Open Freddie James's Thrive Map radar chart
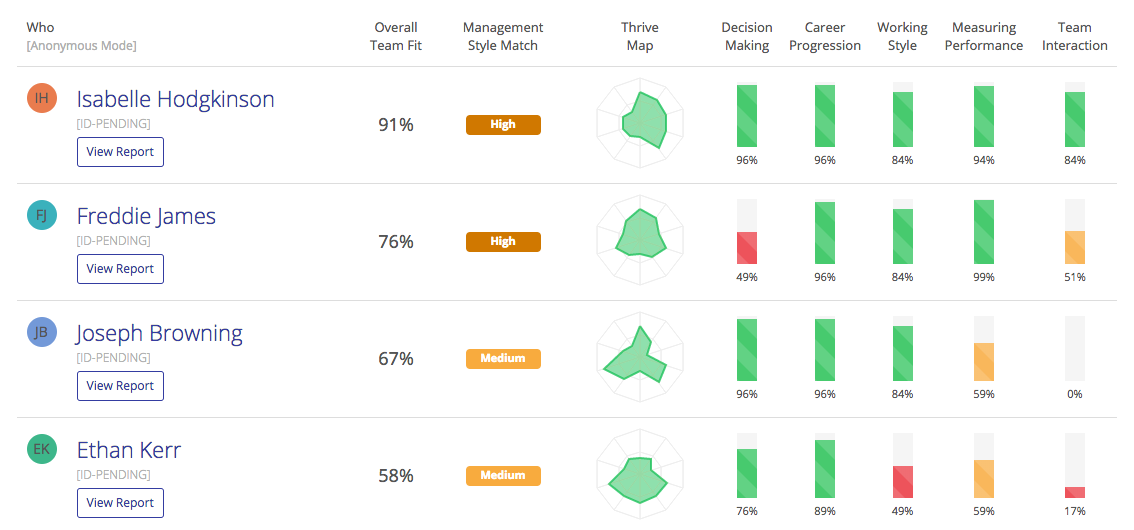This screenshot has width=1134, height=530. point(640,242)
